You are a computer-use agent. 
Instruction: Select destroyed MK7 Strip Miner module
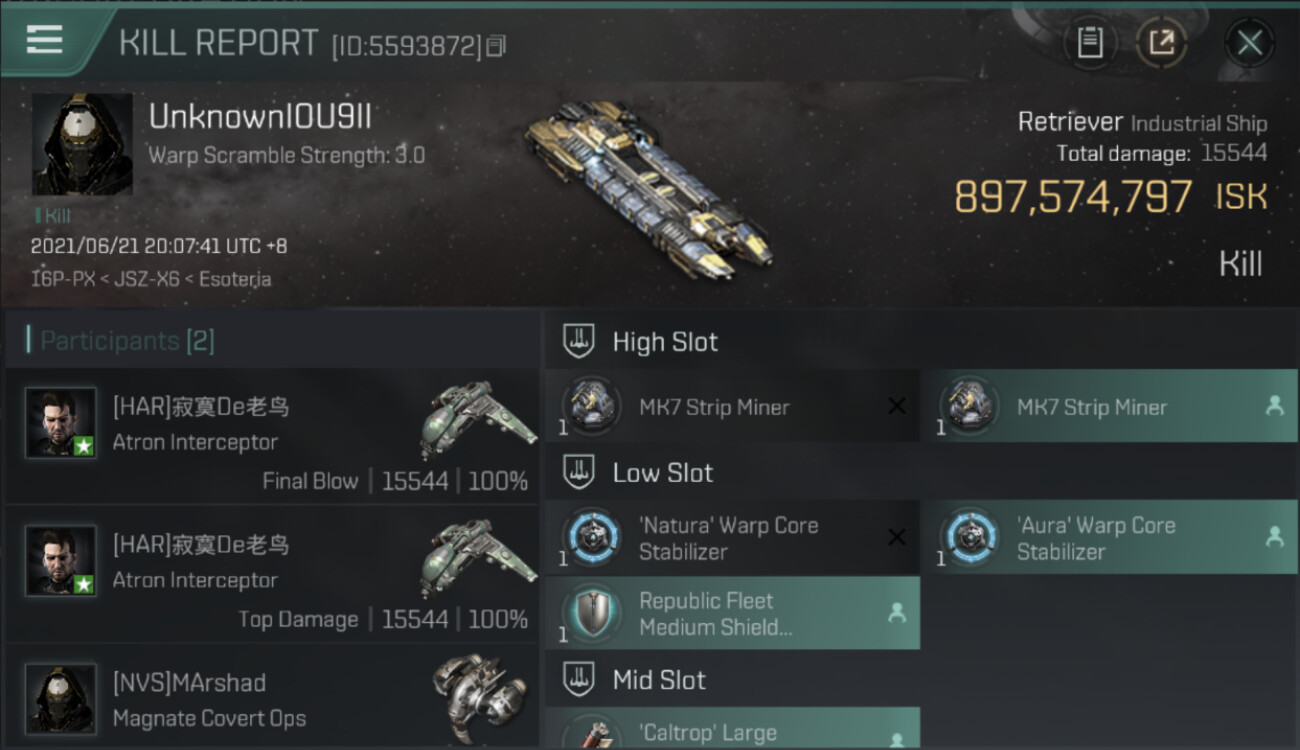point(732,406)
